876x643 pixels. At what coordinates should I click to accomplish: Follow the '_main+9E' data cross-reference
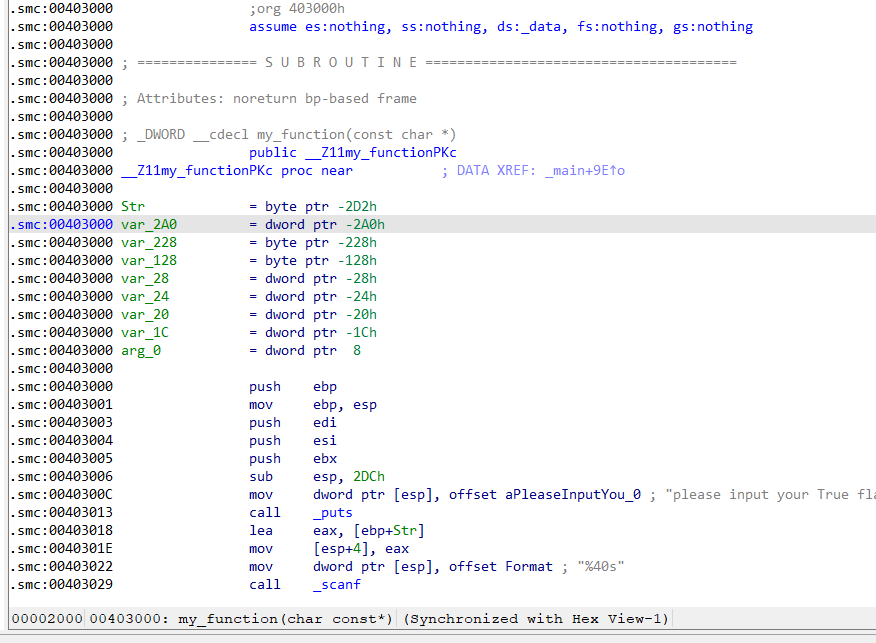point(584,170)
